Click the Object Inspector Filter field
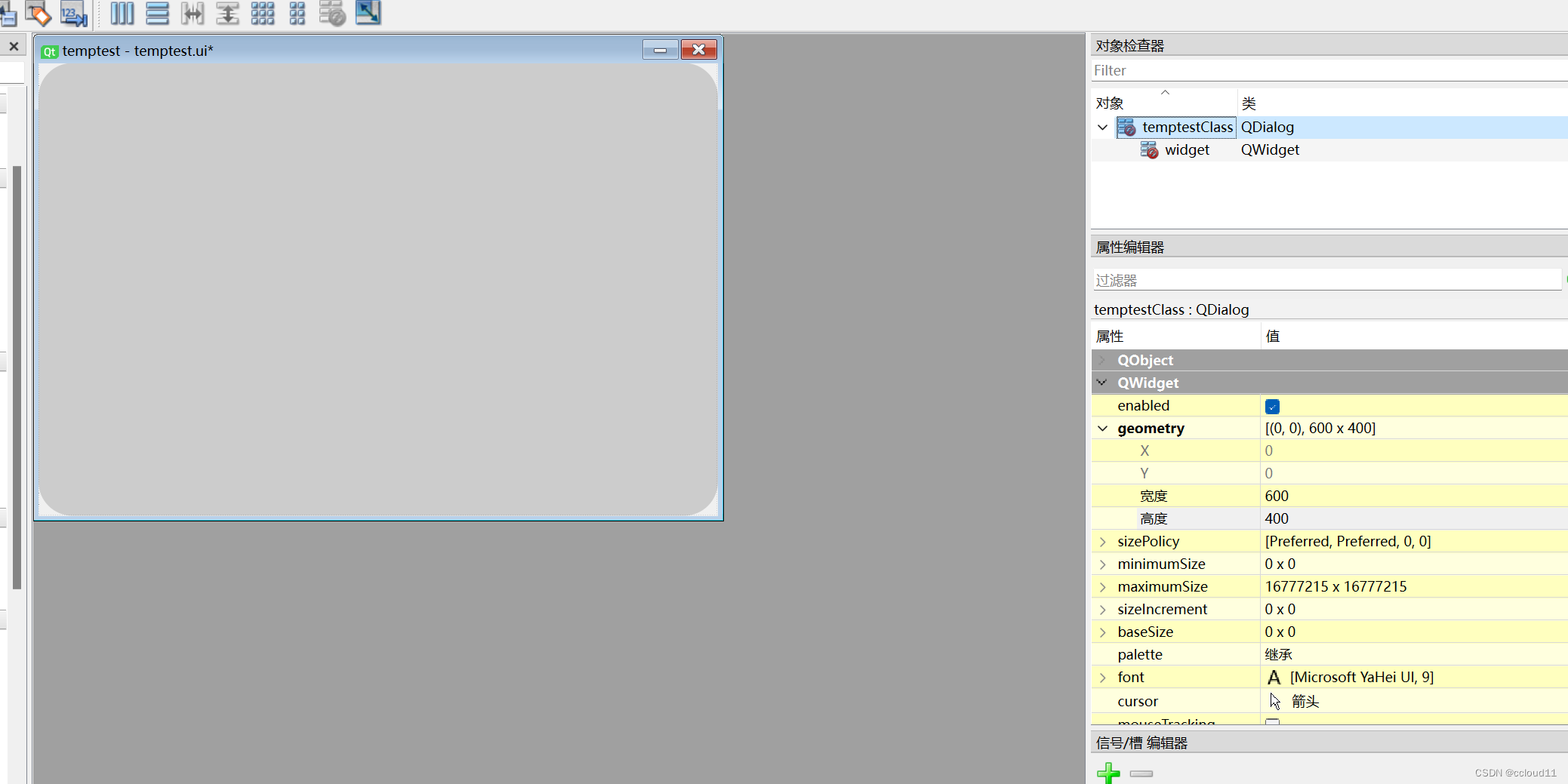The height and width of the screenshot is (784, 1568). pyautogui.click(x=1329, y=70)
